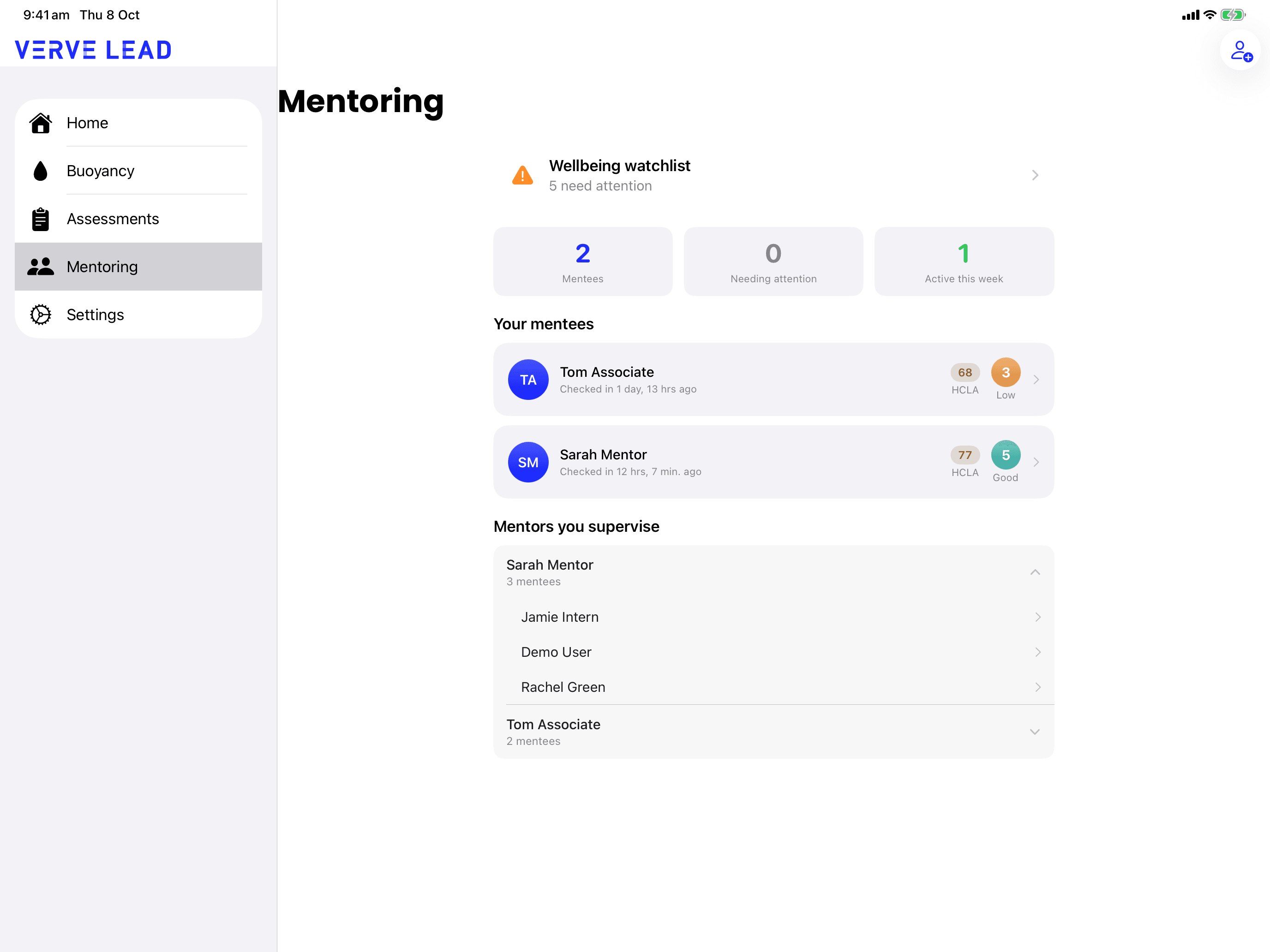Click the Mentoring people icon

click(x=41, y=267)
